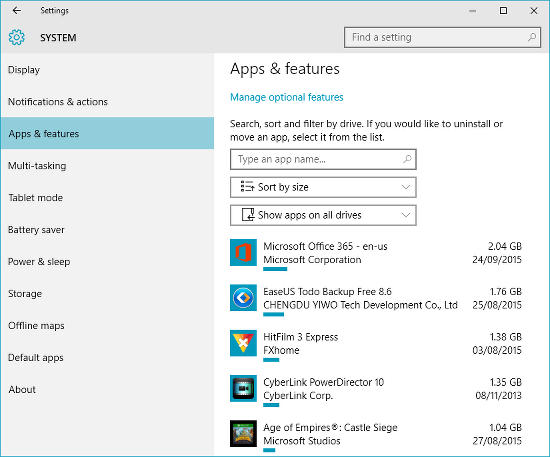The image size is (550, 457).
Task: Click the 1.04 GB size value
Action: pos(505,427)
